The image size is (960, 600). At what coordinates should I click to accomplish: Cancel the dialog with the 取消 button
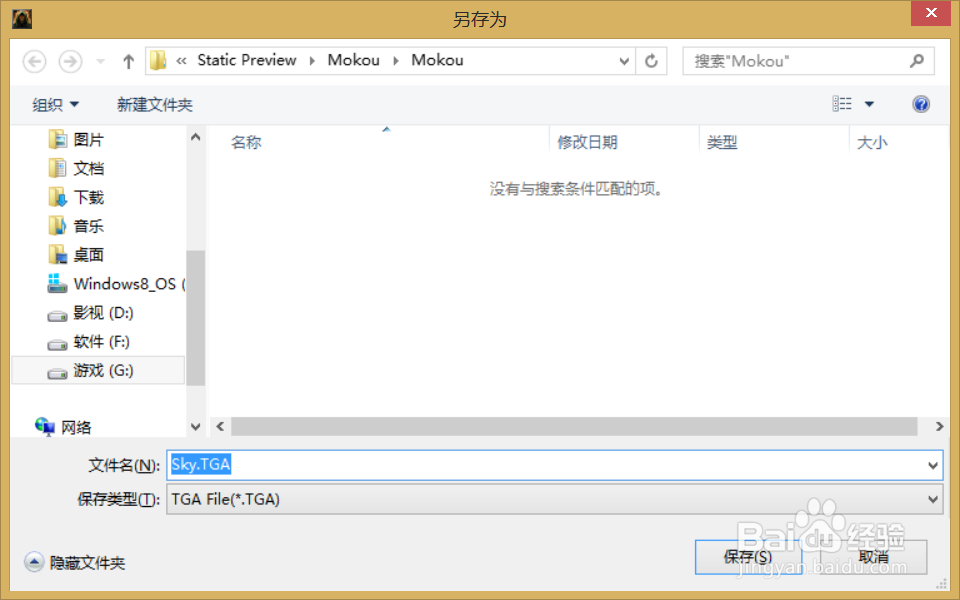tap(875, 557)
